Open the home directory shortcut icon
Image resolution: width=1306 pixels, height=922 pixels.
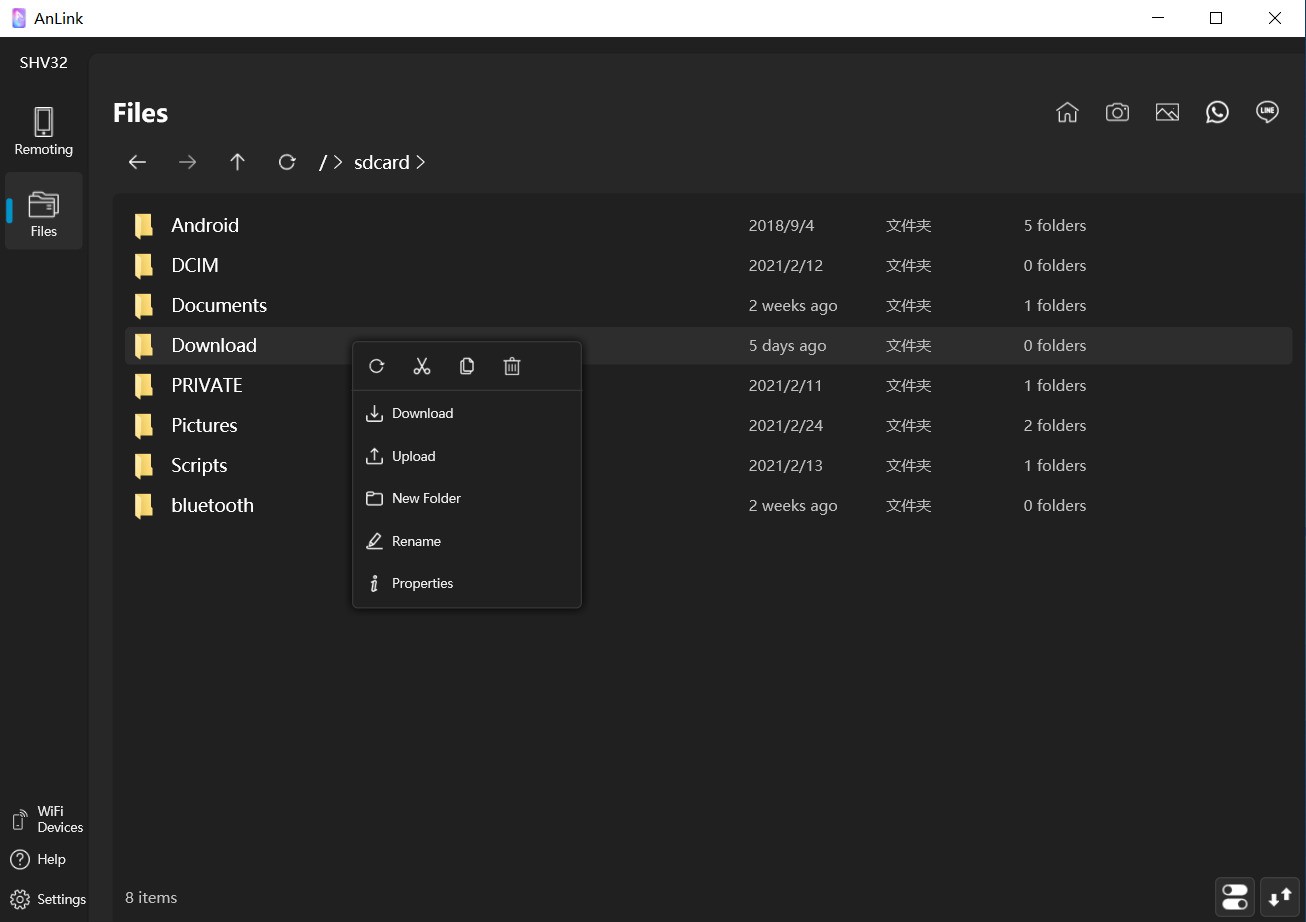tap(1067, 113)
